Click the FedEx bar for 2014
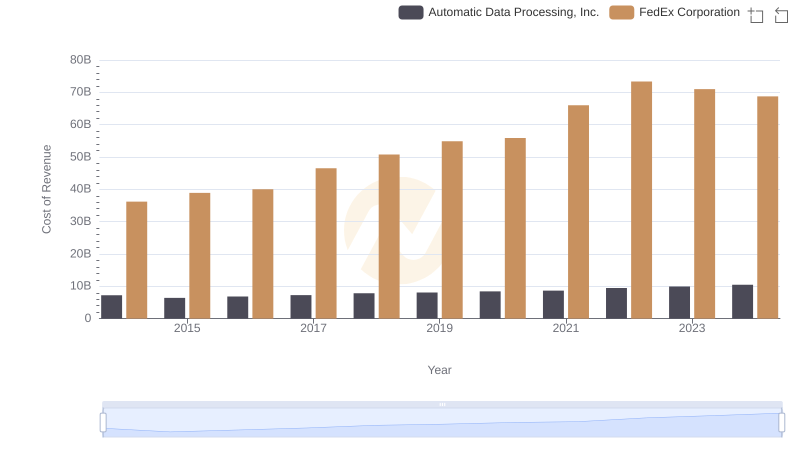 click(x=137, y=260)
